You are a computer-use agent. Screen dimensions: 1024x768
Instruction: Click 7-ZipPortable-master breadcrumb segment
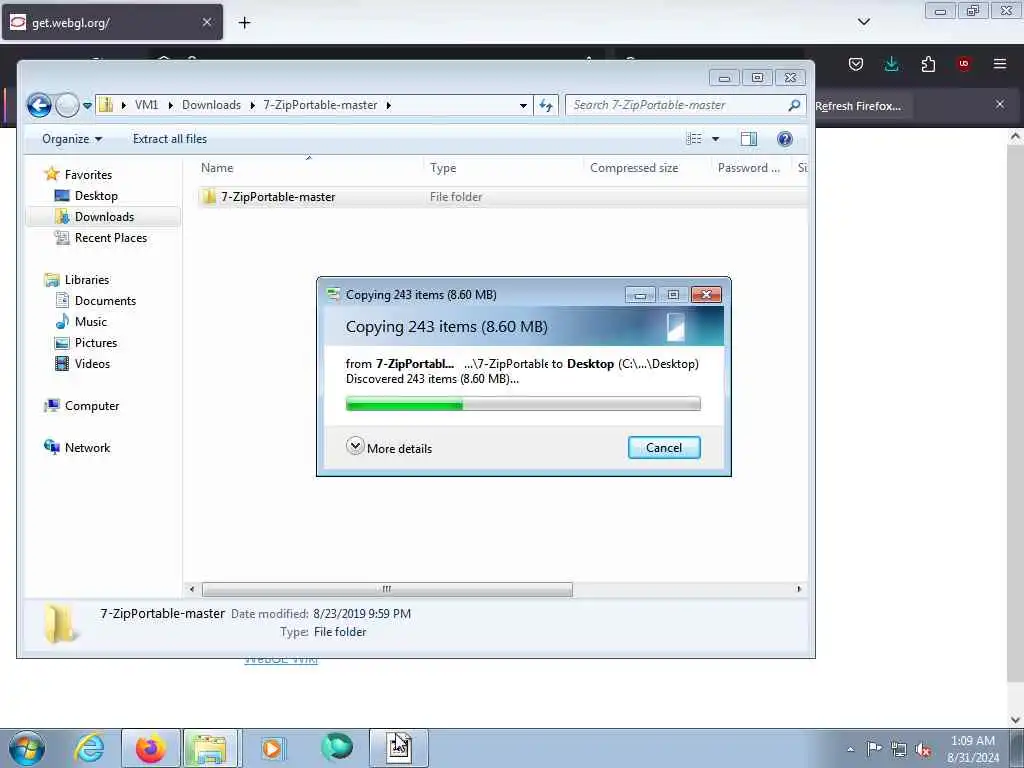click(320, 105)
